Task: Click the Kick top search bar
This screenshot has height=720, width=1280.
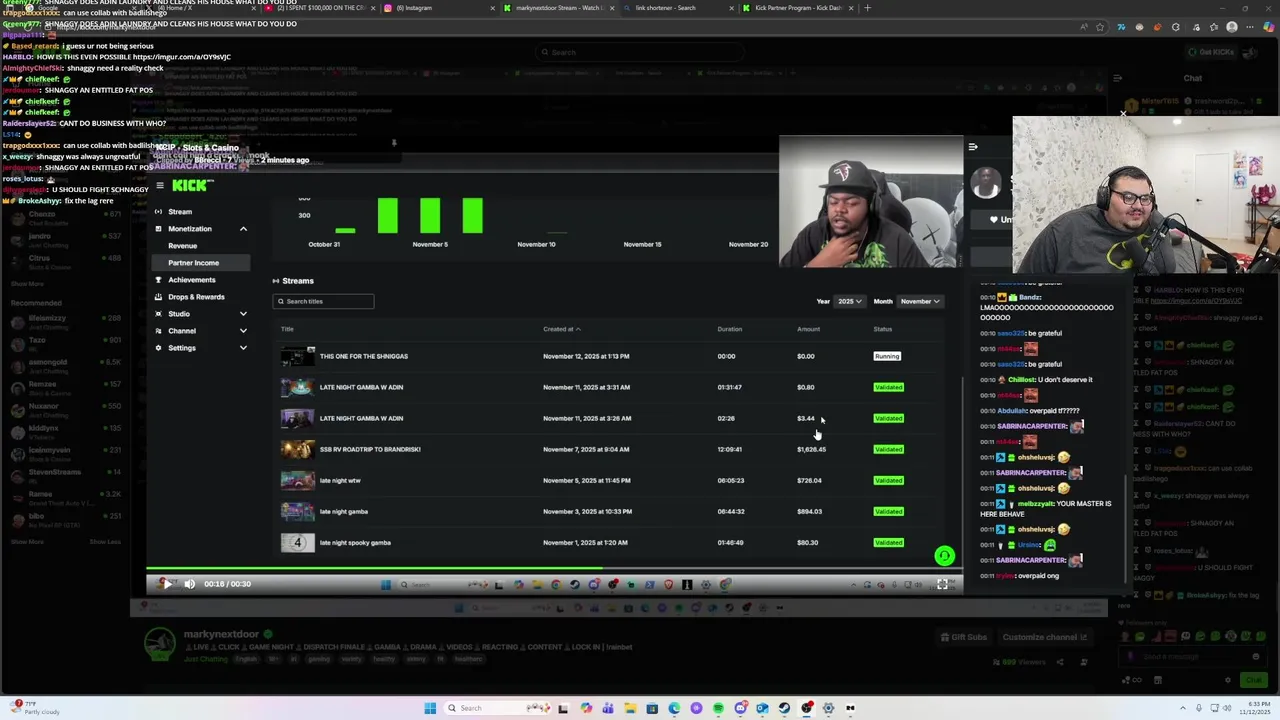Action: point(640,52)
